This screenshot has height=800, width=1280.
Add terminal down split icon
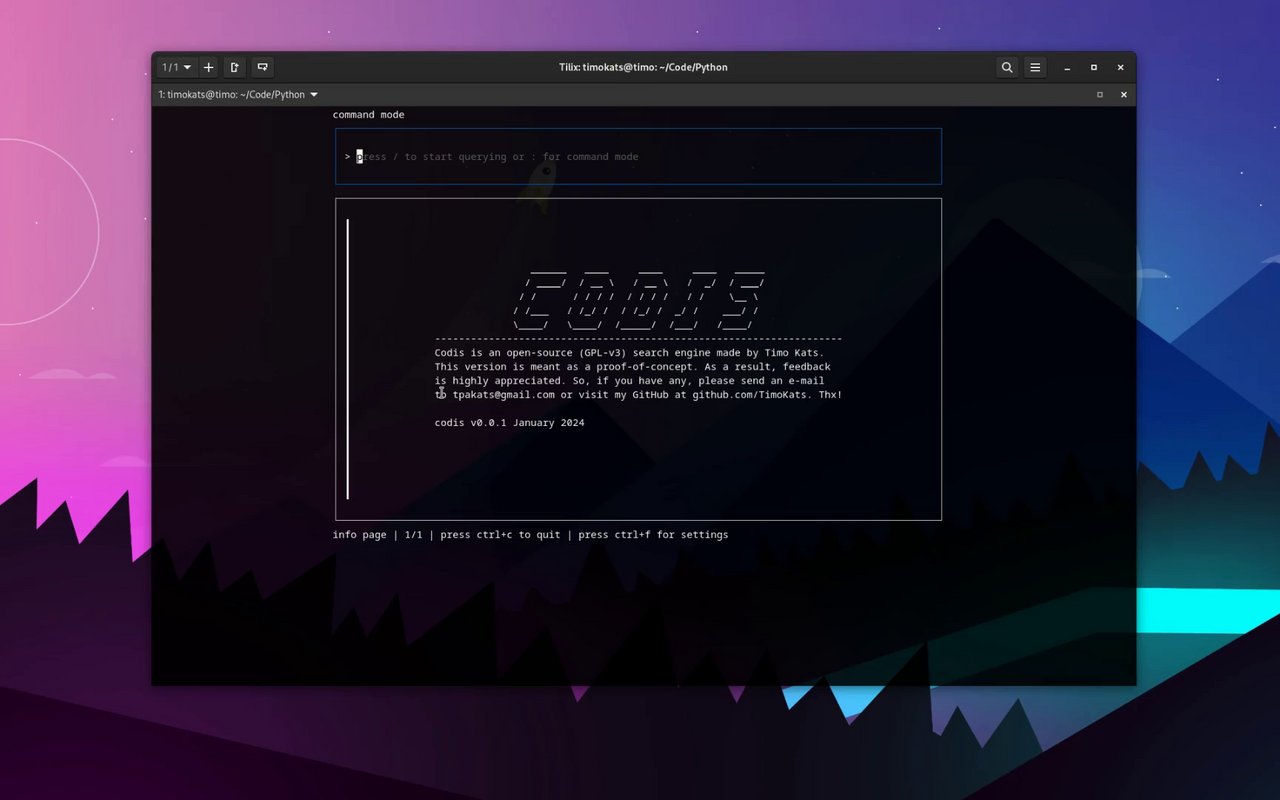262,67
